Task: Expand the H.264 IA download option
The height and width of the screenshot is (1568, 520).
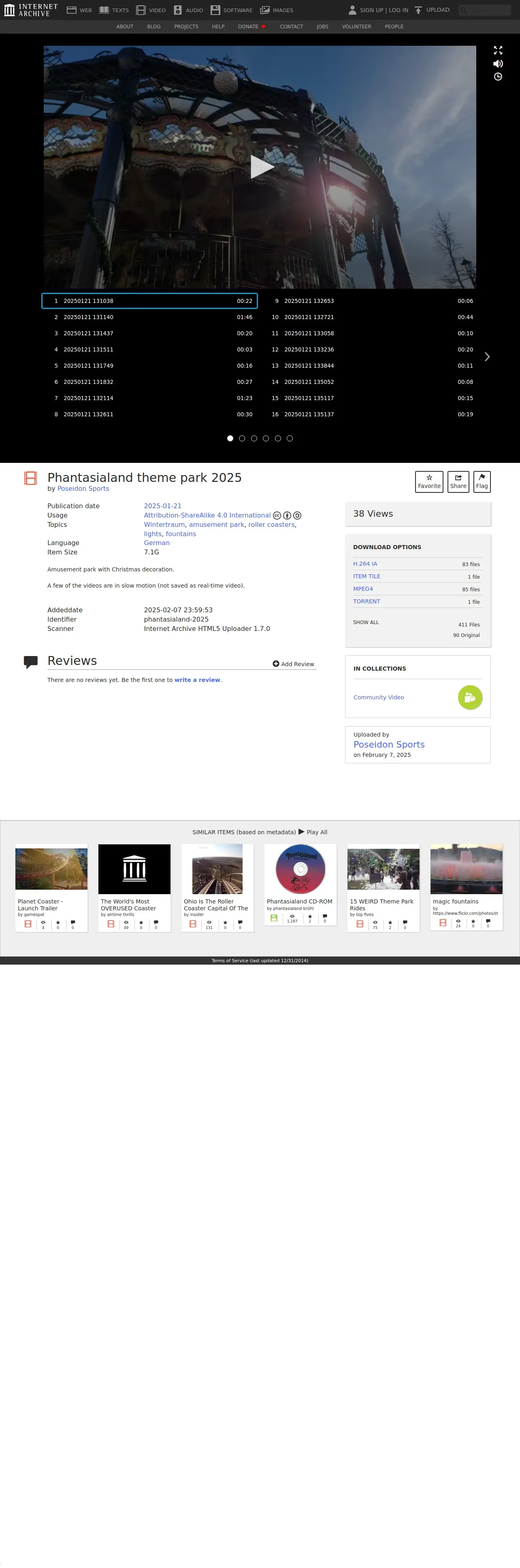Action: (x=365, y=564)
